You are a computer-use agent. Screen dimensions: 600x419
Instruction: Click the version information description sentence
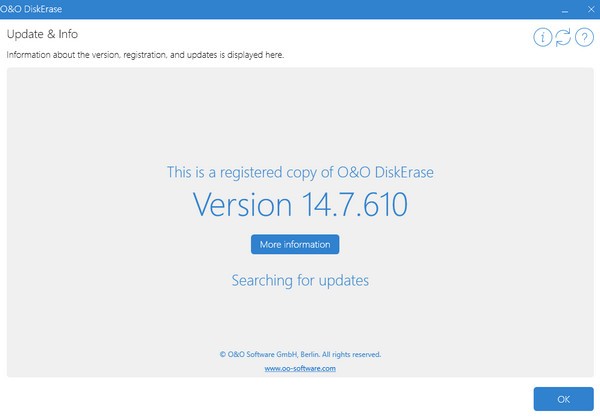pyautogui.click(x=145, y=55)
